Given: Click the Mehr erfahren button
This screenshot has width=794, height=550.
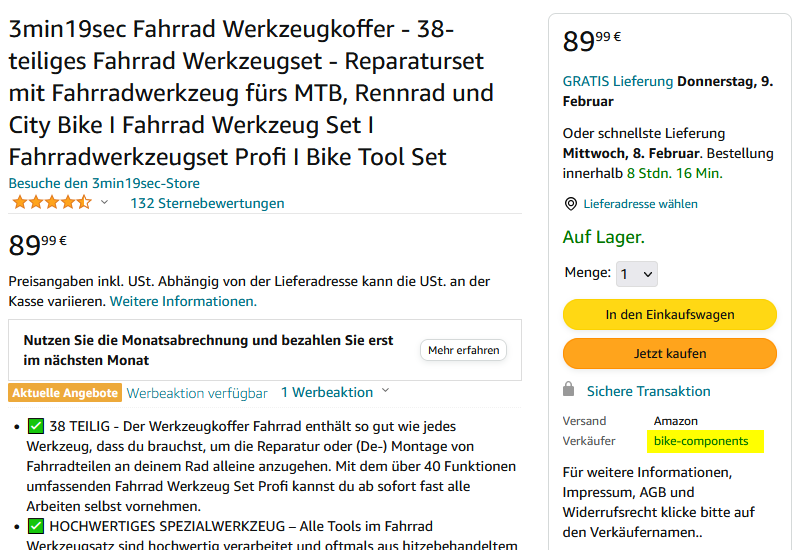Looking at the screenshot, I should point(463,350).
